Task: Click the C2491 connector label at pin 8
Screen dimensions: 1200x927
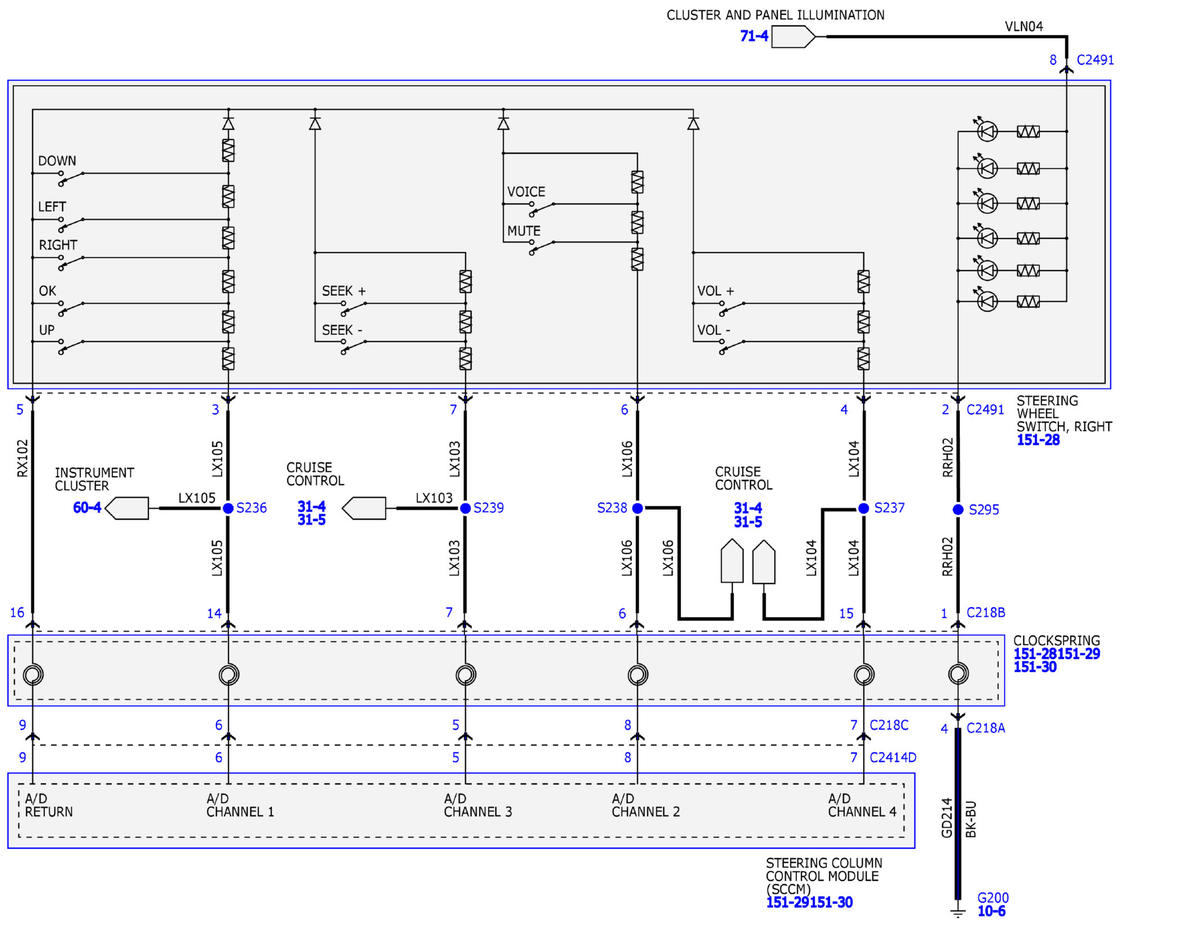Action: pyautogui.click(x=1095, y=60)
